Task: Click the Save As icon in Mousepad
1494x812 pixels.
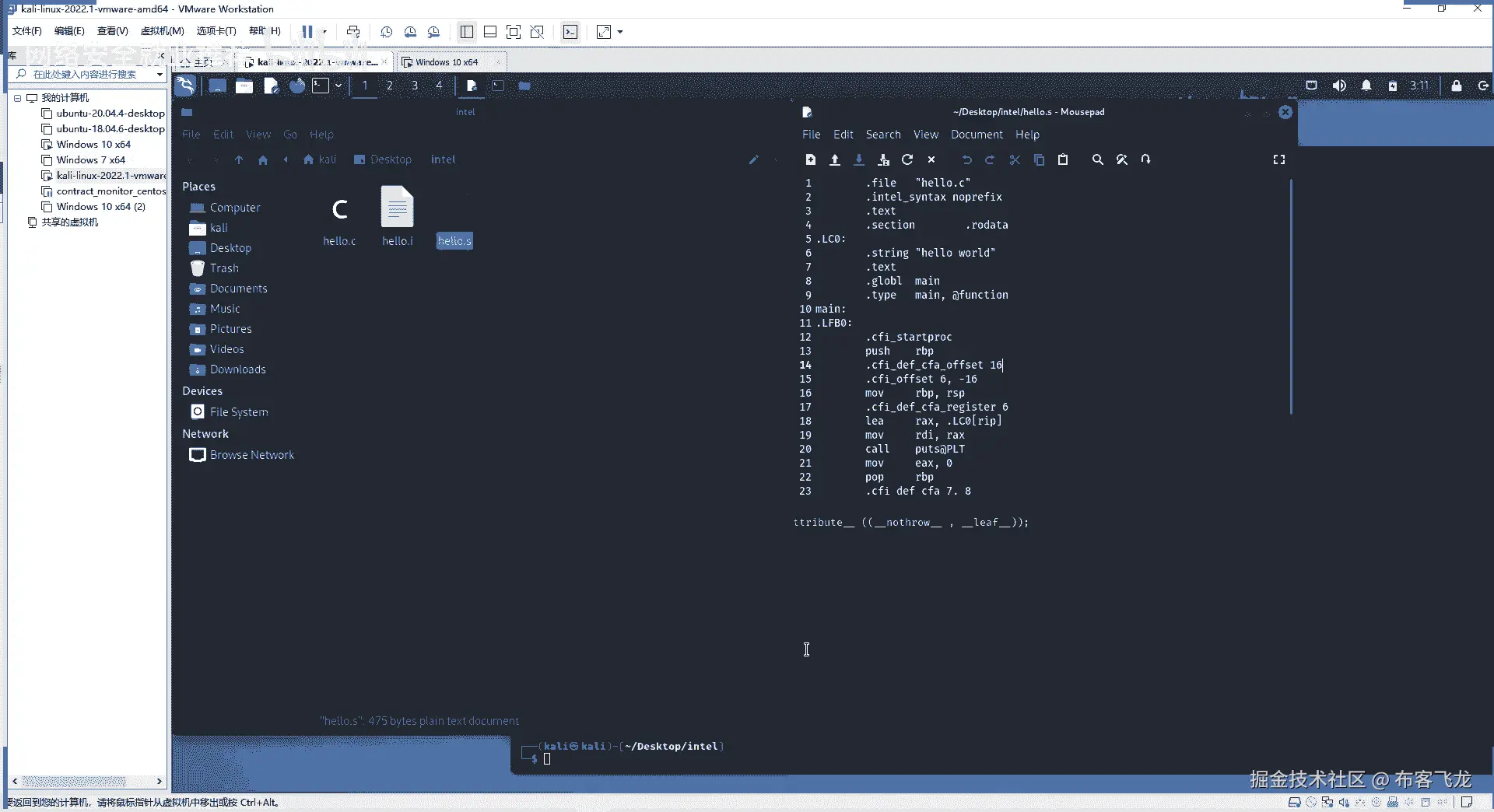Action: click(883, 159)
